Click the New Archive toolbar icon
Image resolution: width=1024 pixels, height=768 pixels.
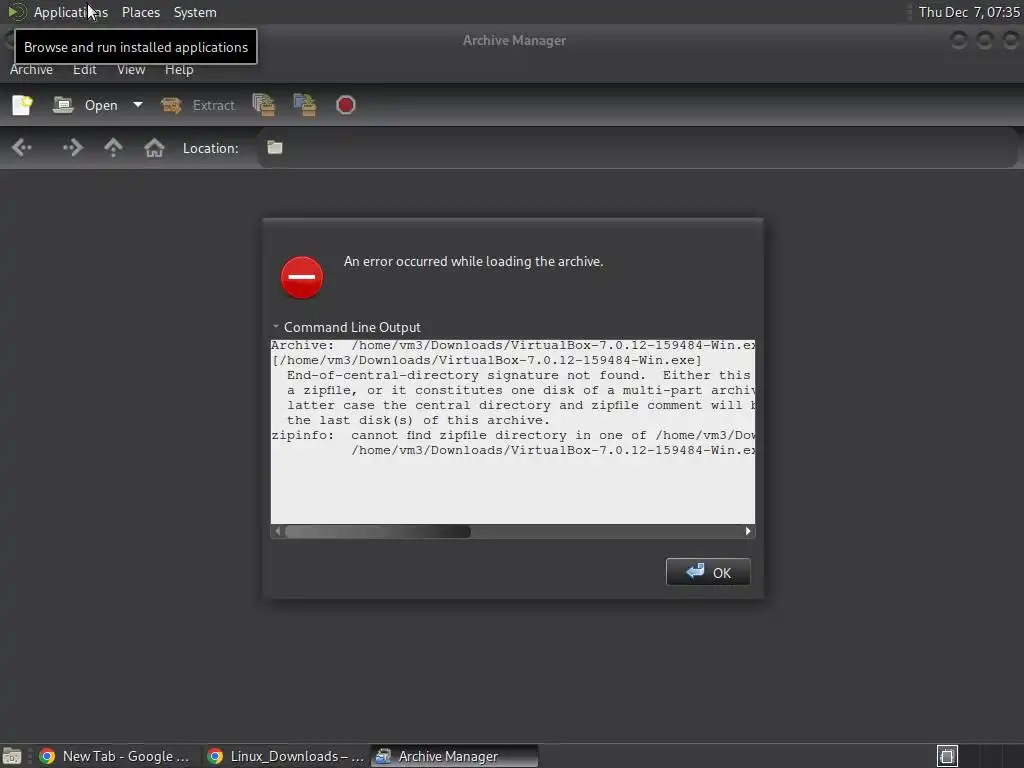[x=22, y=105]
